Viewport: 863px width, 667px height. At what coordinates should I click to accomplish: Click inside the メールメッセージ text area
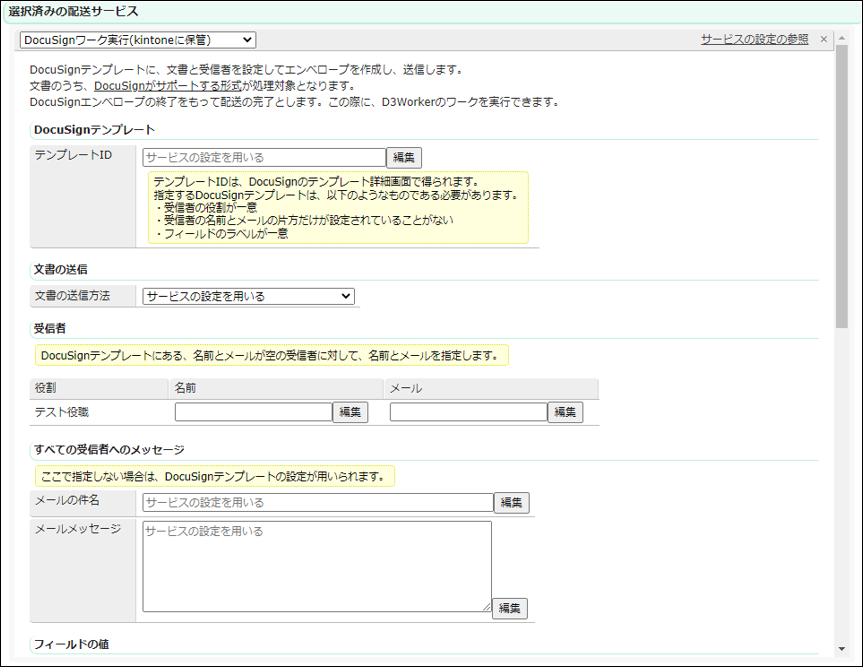(x=317, y=566)
